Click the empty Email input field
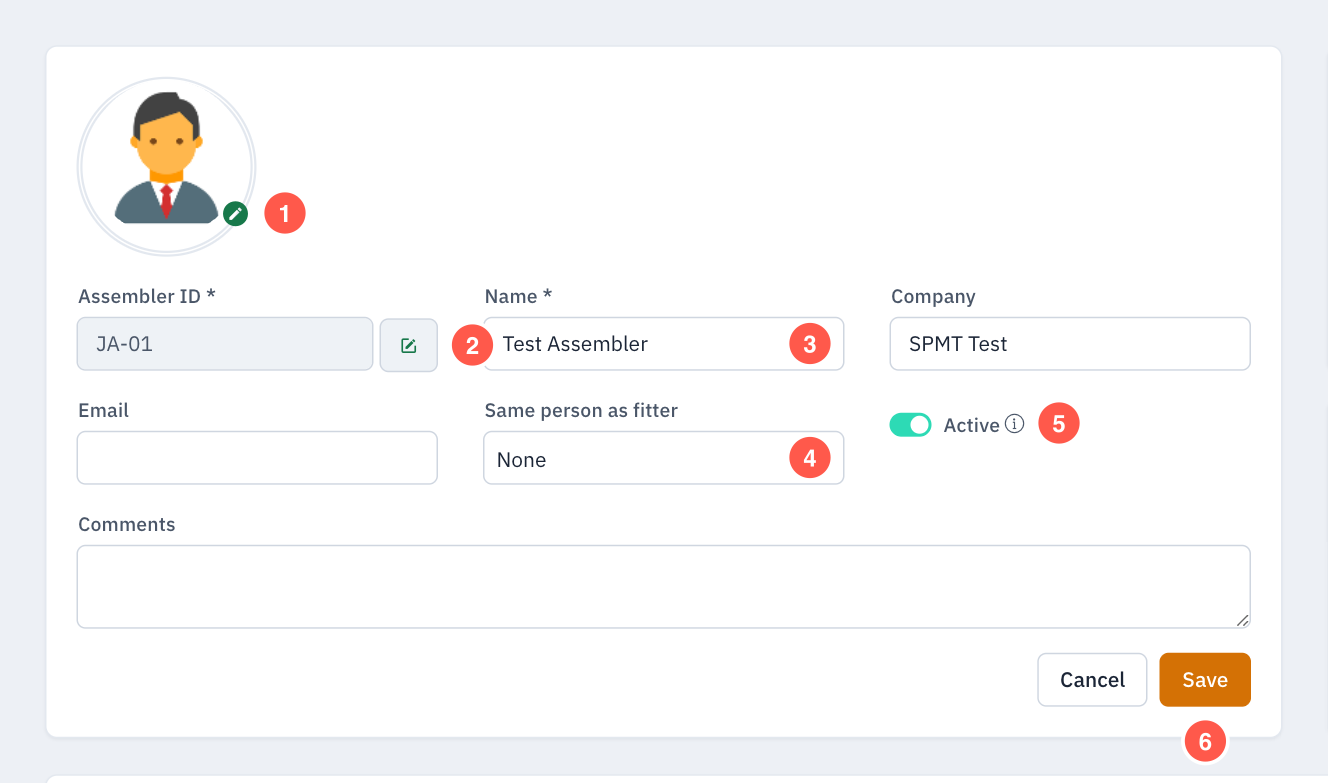The image size is (1328, 783). (257, 458)
